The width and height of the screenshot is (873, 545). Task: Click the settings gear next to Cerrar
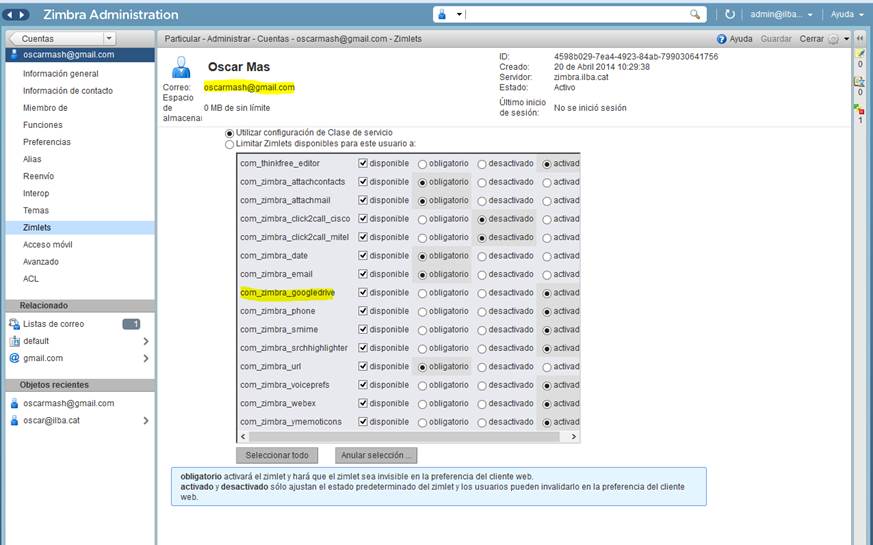pyautogui.click(x=833, y=39)
